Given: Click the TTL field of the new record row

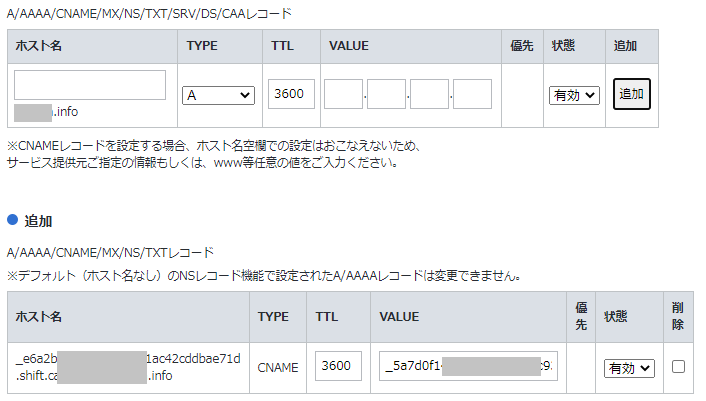Looking at the screenshot, I should coord(291,94).
